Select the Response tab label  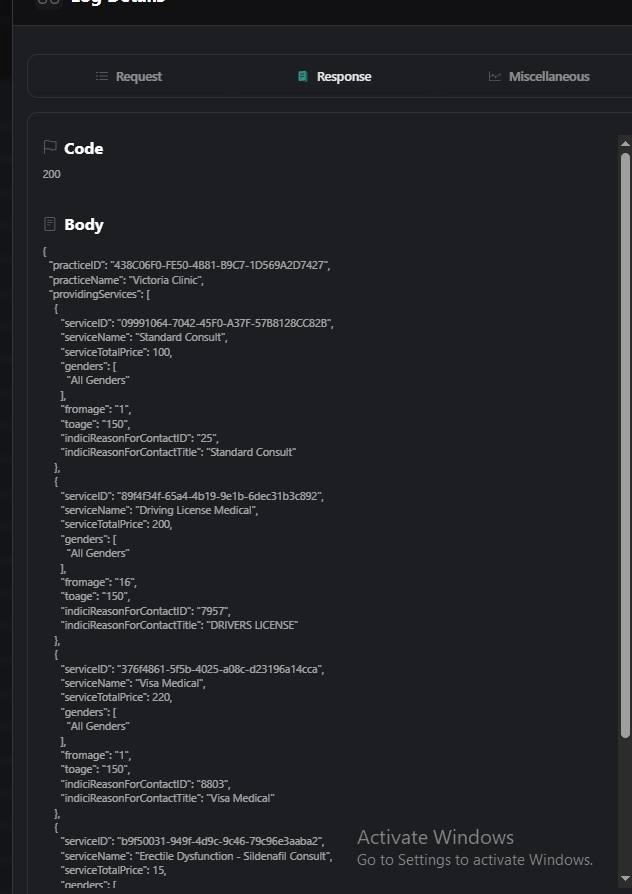[x=343, y=76]
